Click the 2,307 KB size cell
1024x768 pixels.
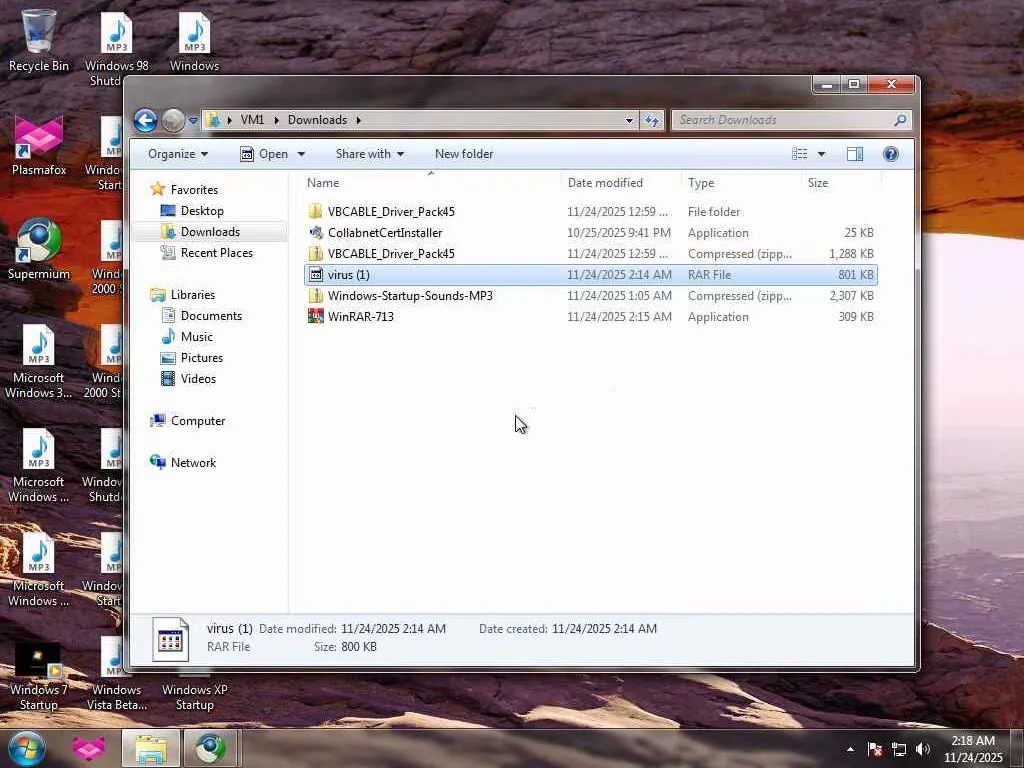pyautogui.click(x=851, y=296)
